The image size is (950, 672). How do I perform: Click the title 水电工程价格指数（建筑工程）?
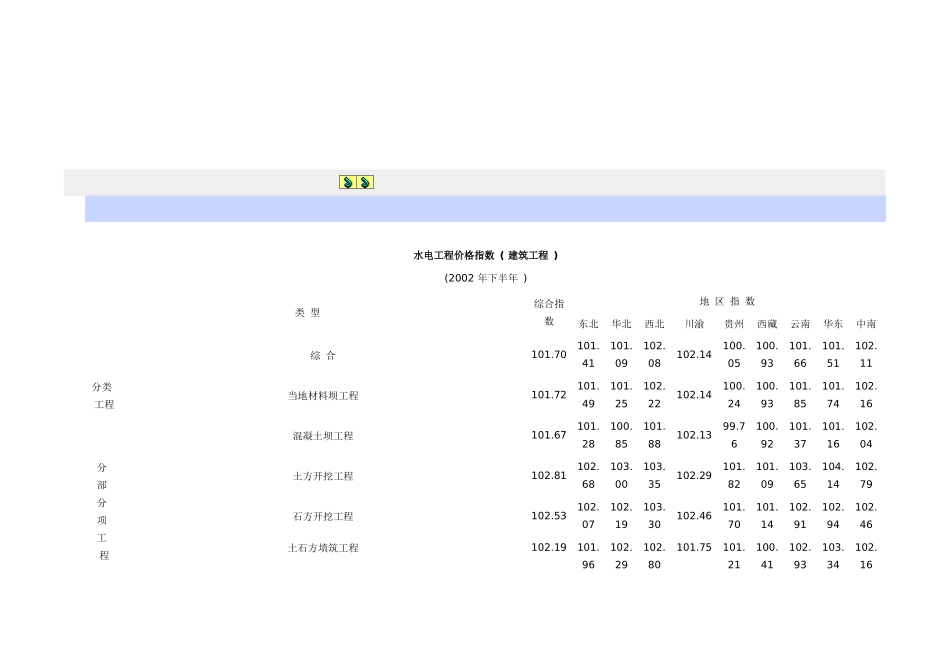(486, 256)
